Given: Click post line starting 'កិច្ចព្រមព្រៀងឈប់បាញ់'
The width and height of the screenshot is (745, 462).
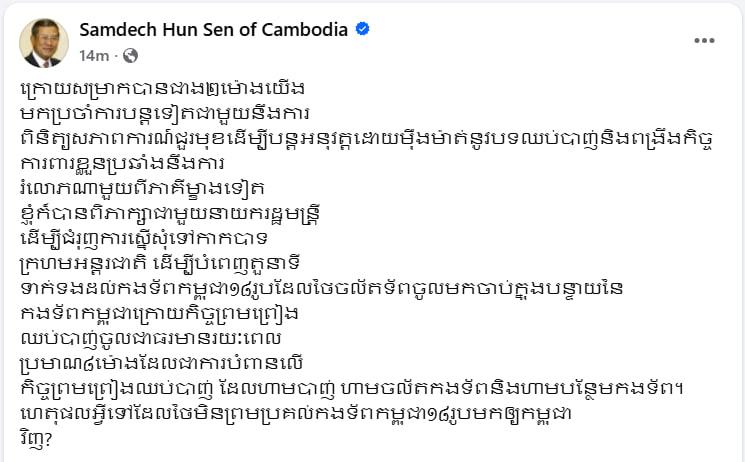Looking at the screenshot, I should (353, 389).
